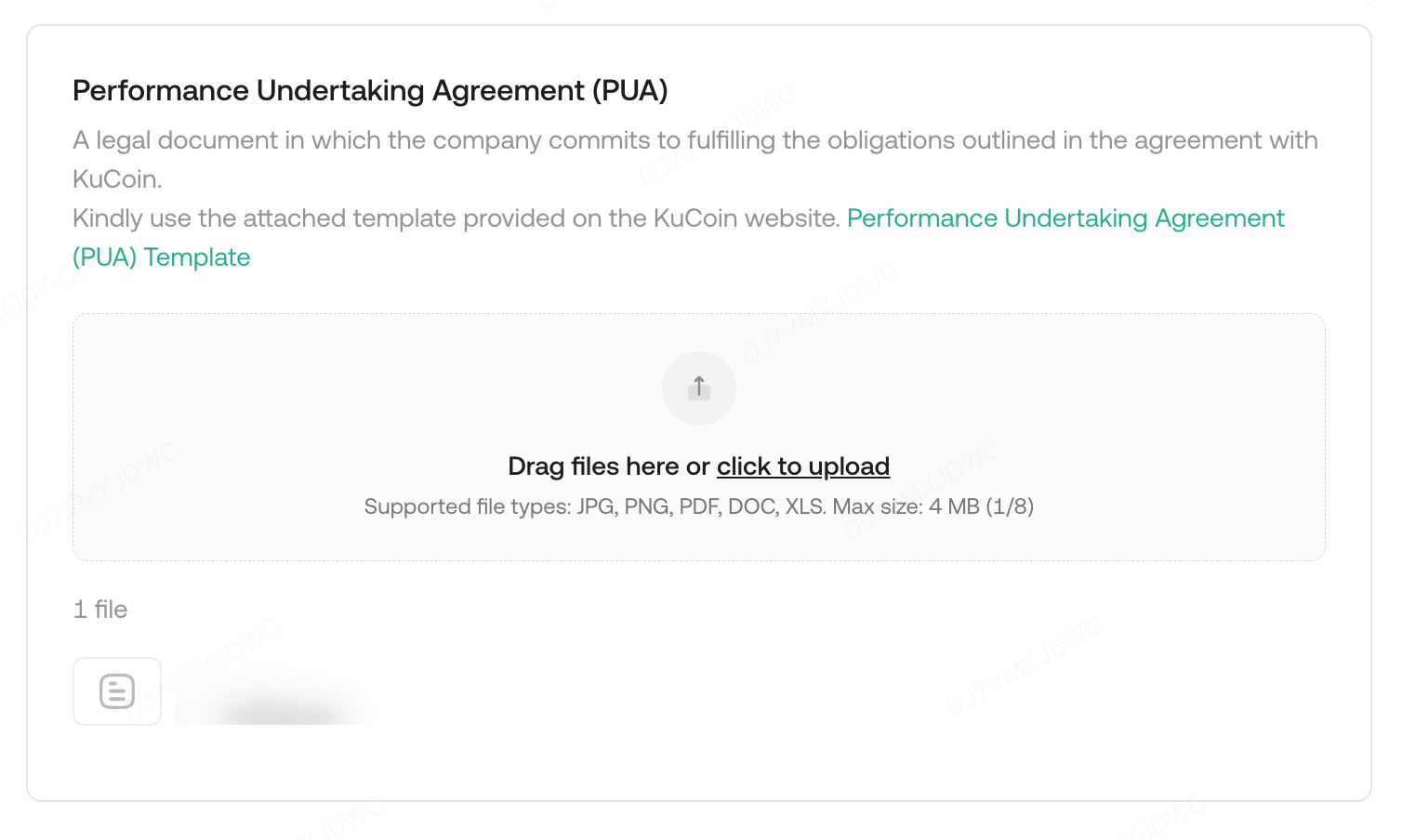Click the 'Drag files here or' text
Image resolution: width=1402 pixels, height=840 pixels.
[608, 466]
